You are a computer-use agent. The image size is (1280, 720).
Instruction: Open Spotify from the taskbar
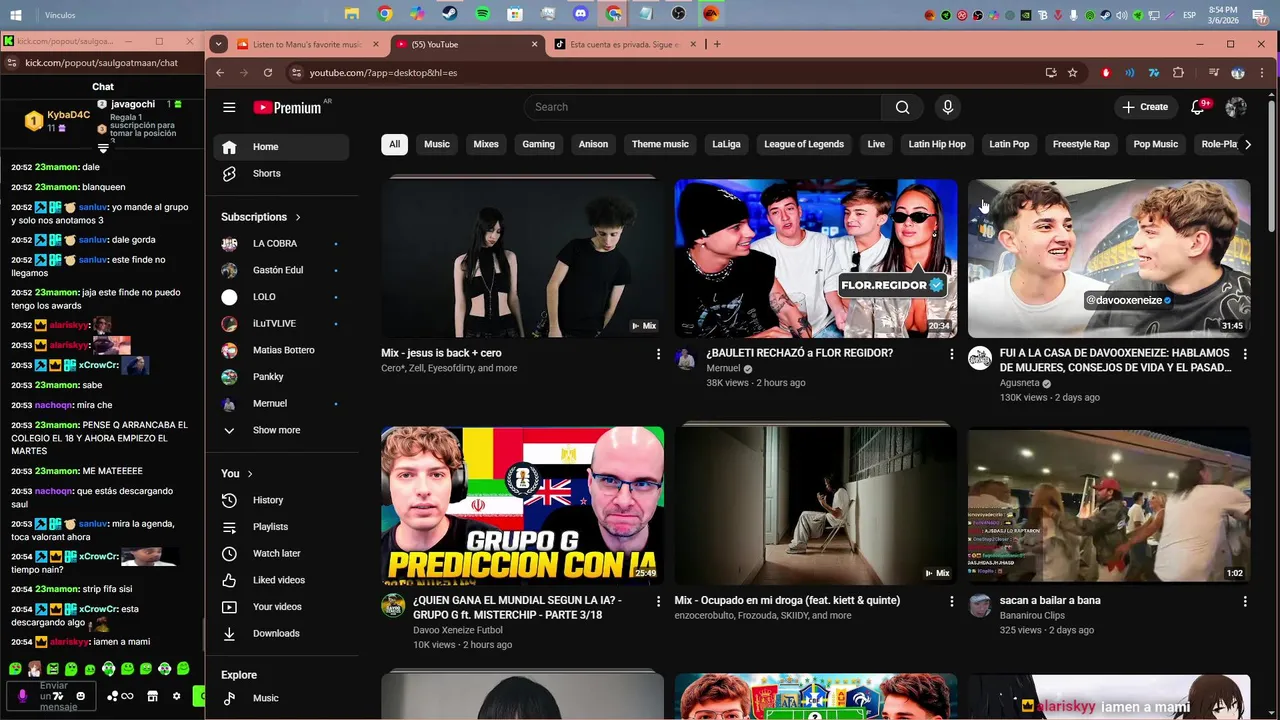483,14
